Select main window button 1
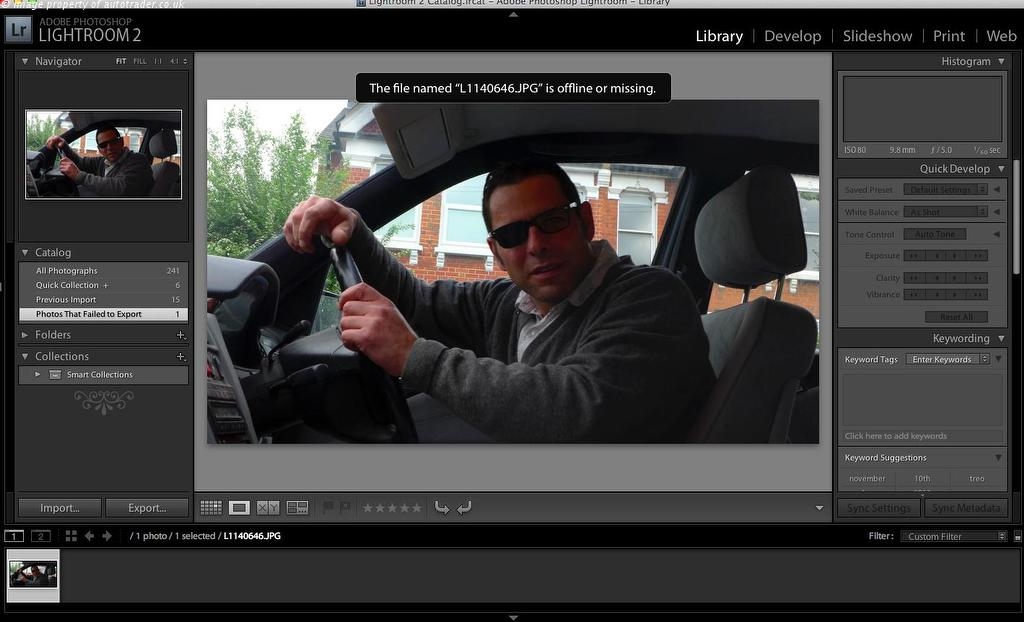Viewport: 1024px width, 622px height. (x=14, y=536)
